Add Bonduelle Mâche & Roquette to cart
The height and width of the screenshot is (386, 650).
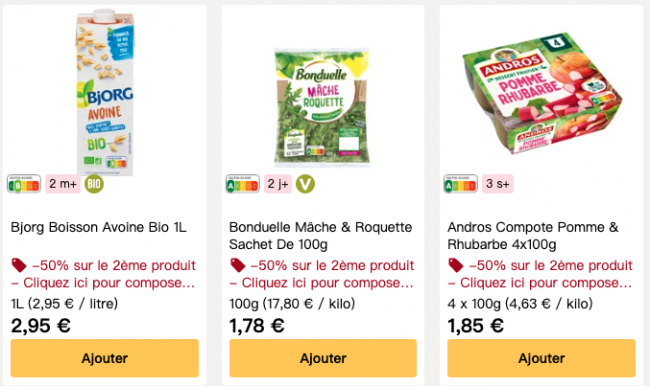323,358
